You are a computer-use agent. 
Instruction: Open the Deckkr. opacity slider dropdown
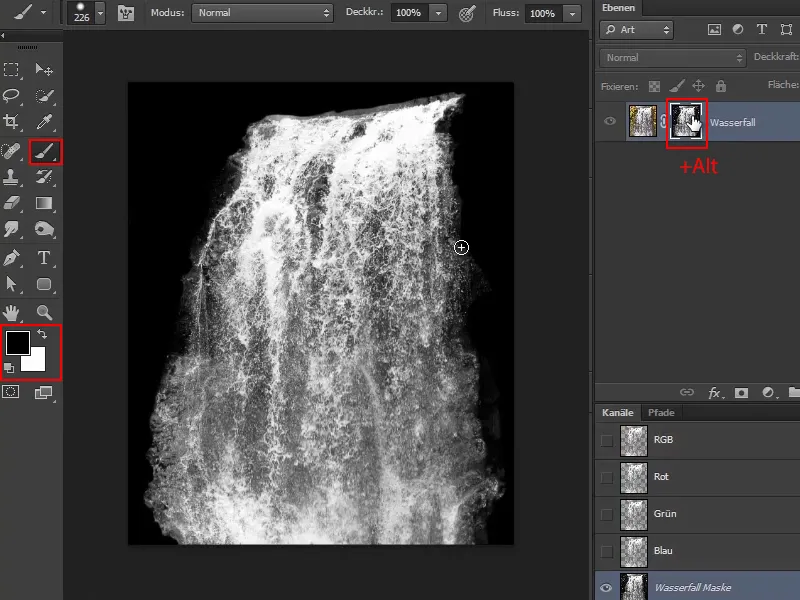click(x=438, y=13)
